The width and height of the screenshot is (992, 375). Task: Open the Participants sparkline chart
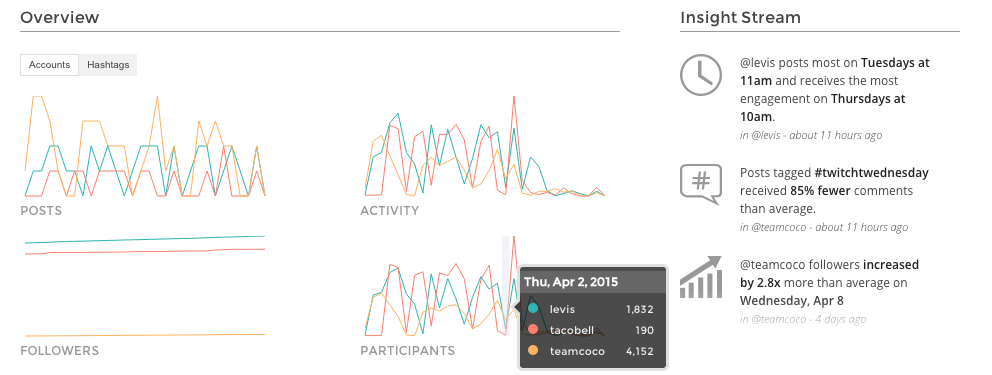437,286
